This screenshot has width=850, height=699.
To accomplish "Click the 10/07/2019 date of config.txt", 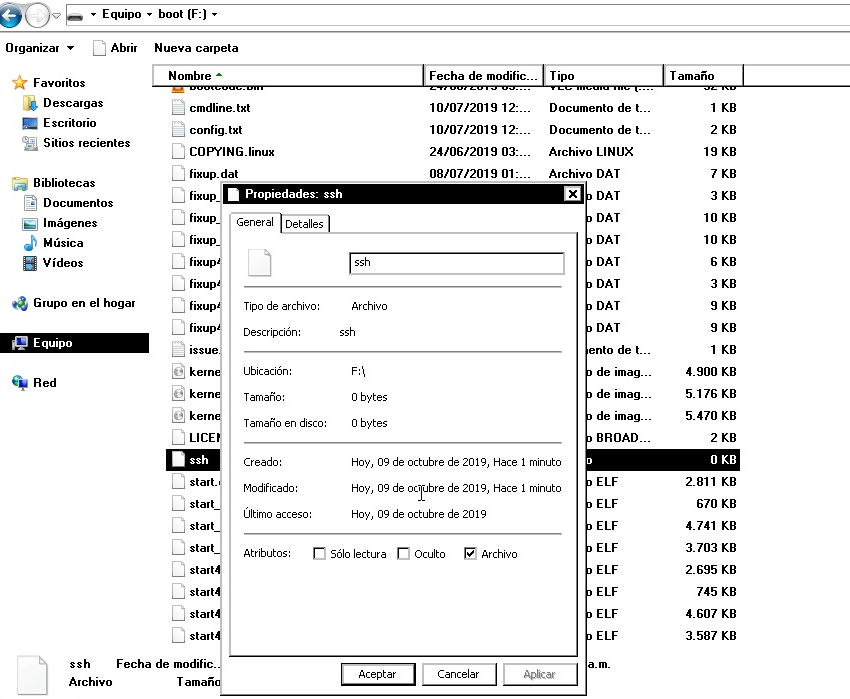I will [480, 130].
